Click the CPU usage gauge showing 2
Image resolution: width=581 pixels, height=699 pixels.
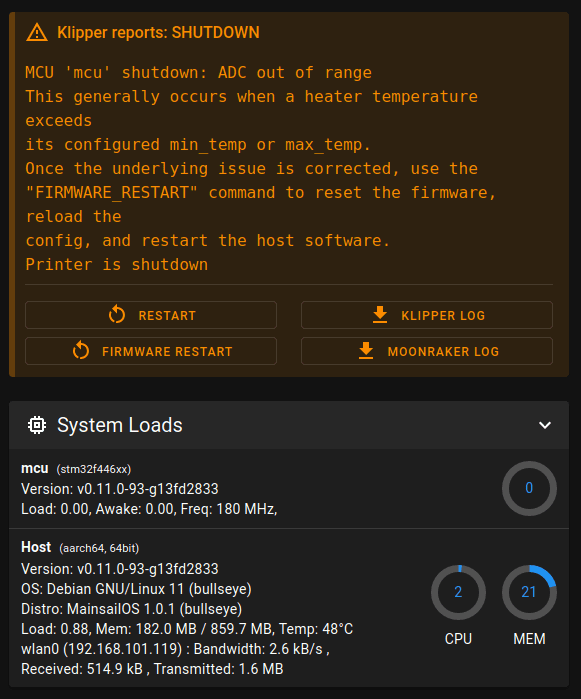pyautogui.click(x=458, y=592)
